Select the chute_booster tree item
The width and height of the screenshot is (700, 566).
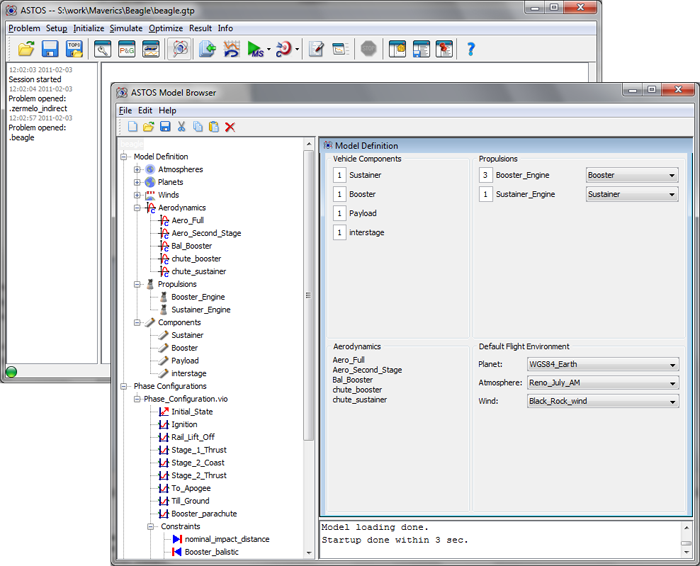(196, 259)
